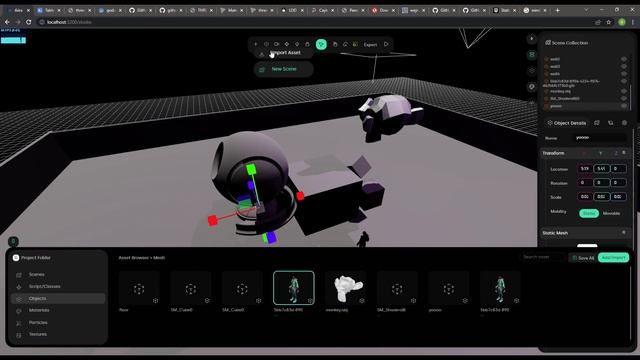Reload the browser page
The width and height of the screenshot is (640, 360).
tap(29, 22)
